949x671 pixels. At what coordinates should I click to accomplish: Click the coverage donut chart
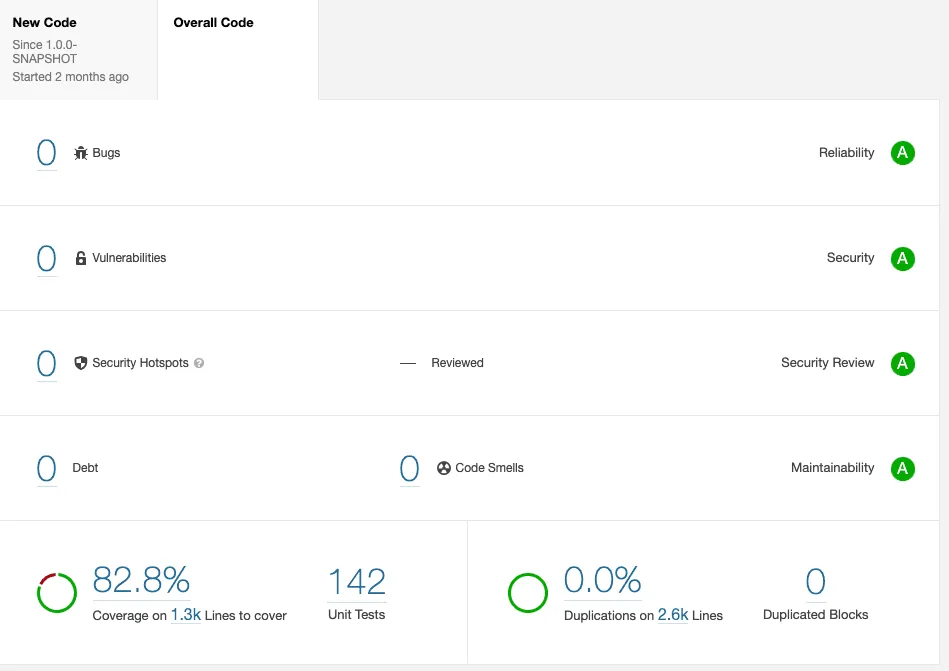[x=57, y=593]
